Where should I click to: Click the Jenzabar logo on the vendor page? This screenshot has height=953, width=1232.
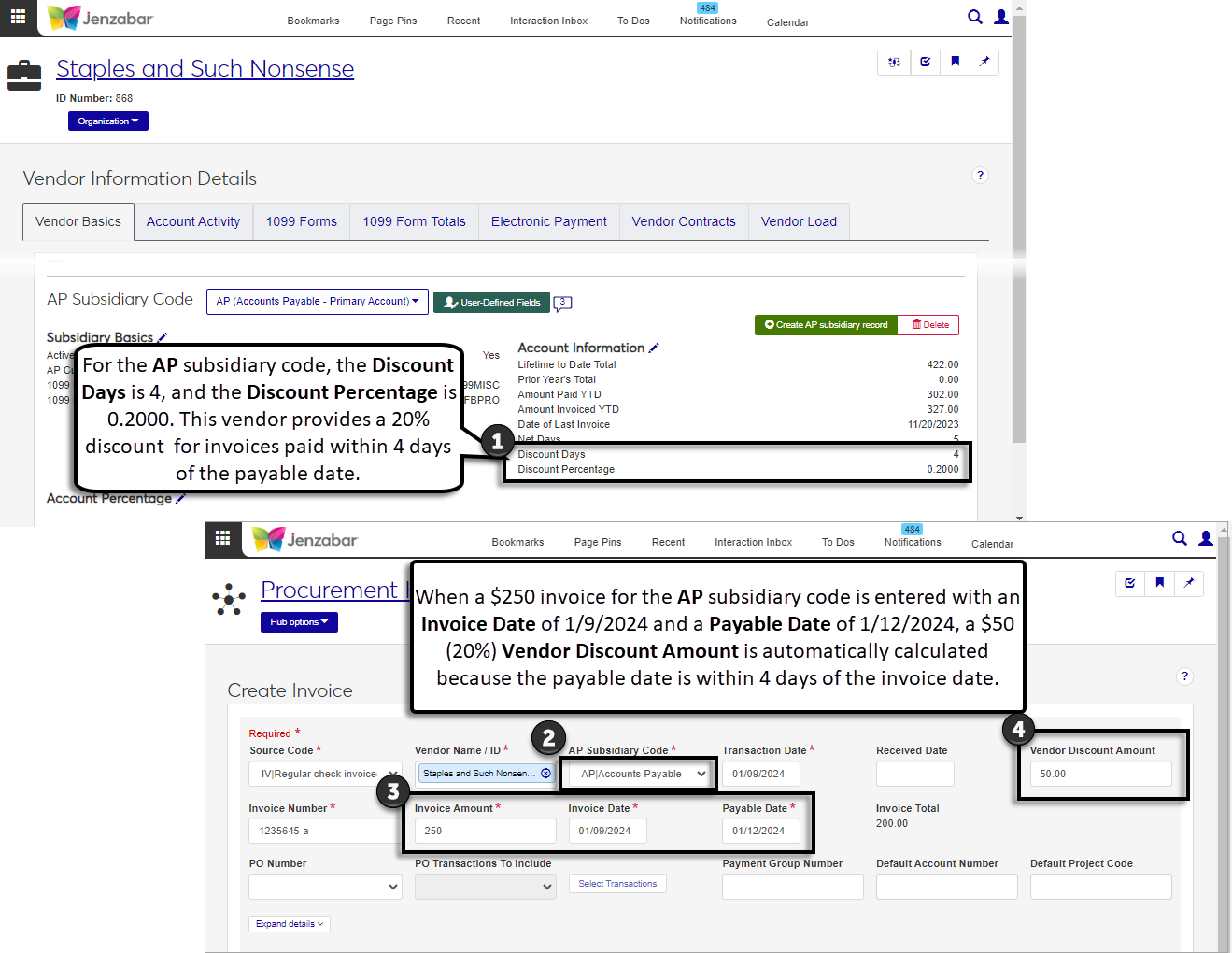coord(100,18)
